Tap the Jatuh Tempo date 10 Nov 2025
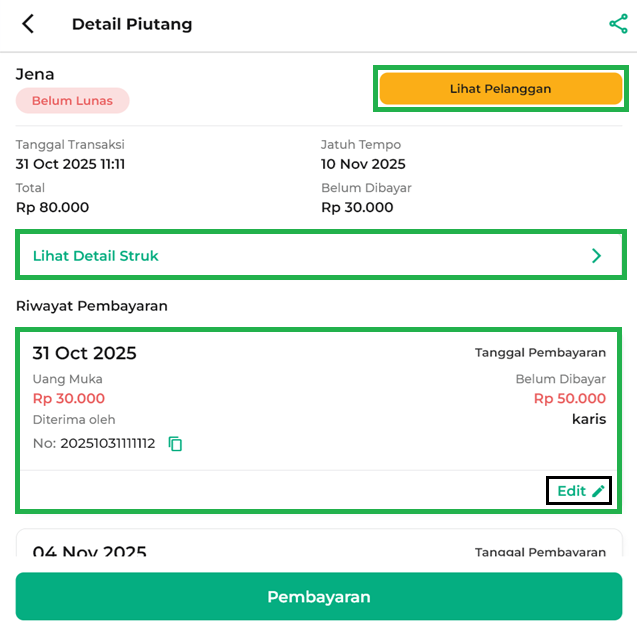640x634 pixels. click(363, 164)
